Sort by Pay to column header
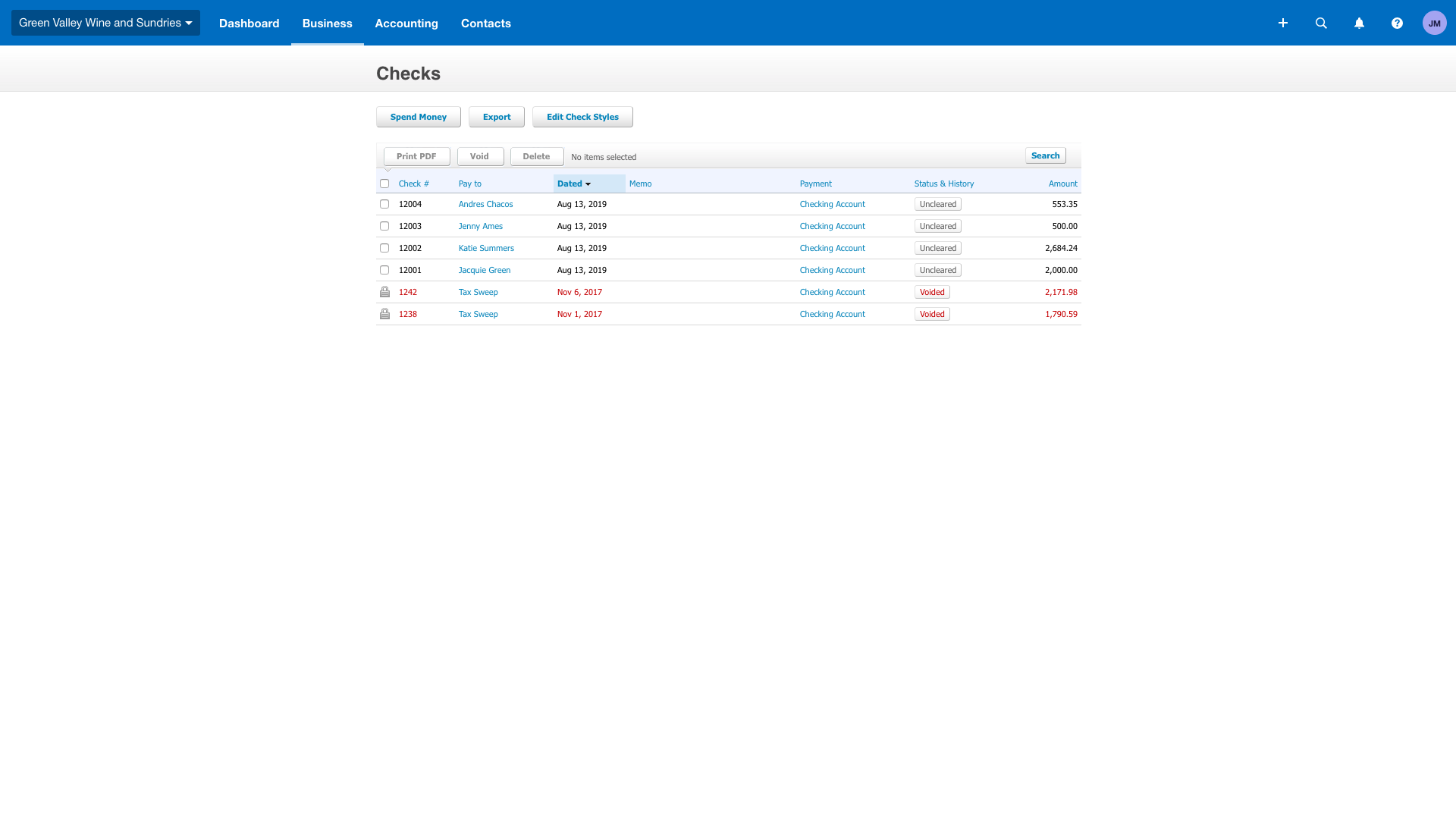Viewport: 1456px width, 819px height. 470,184
